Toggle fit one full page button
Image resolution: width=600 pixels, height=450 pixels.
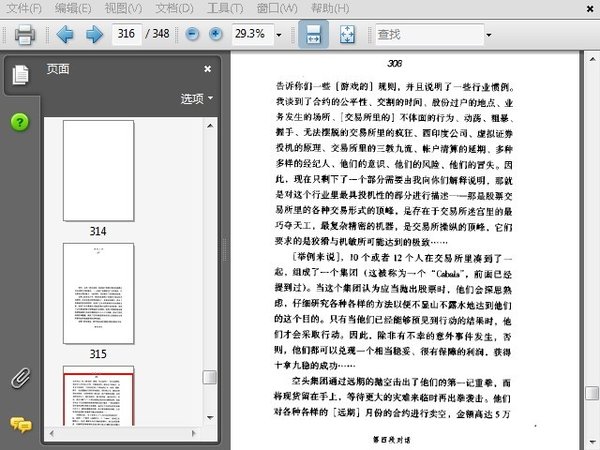click(347, 34)
